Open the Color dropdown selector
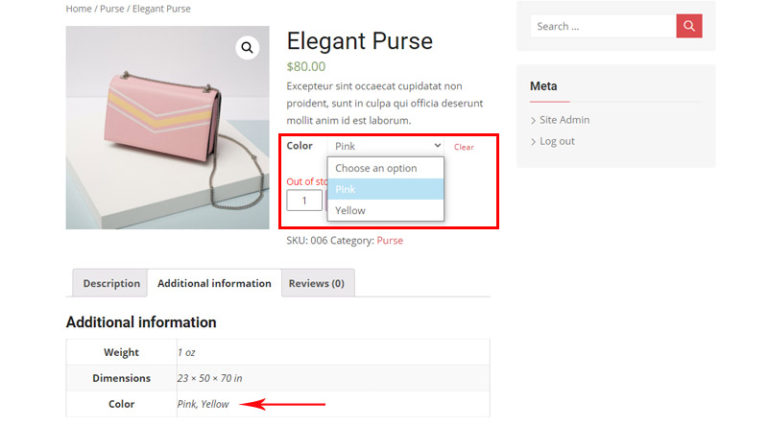Image resolution: width=768 pixels, height=426 pixels. [x=385, y=146]
